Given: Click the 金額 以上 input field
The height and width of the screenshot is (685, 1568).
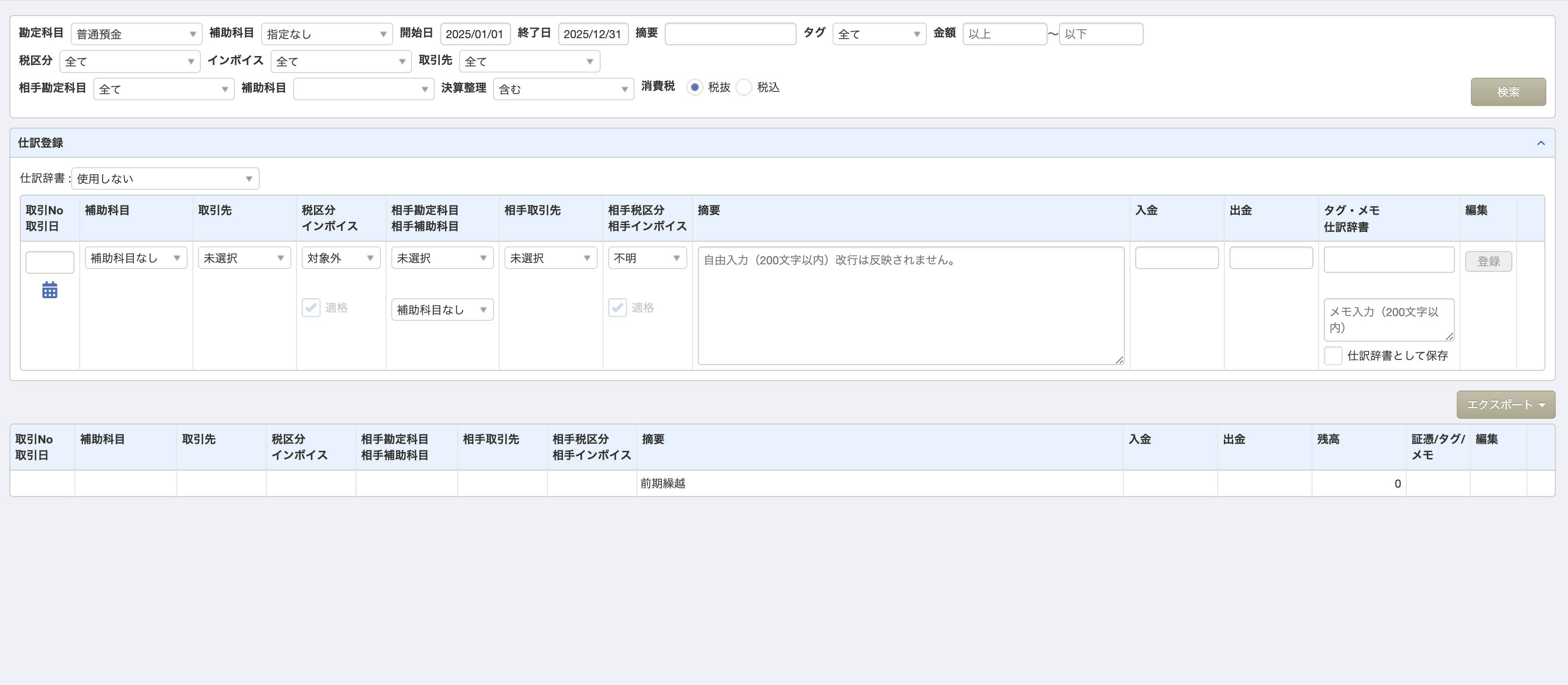Looking at the screenshot, I should pyautogui.click(x=1004, y=34).
